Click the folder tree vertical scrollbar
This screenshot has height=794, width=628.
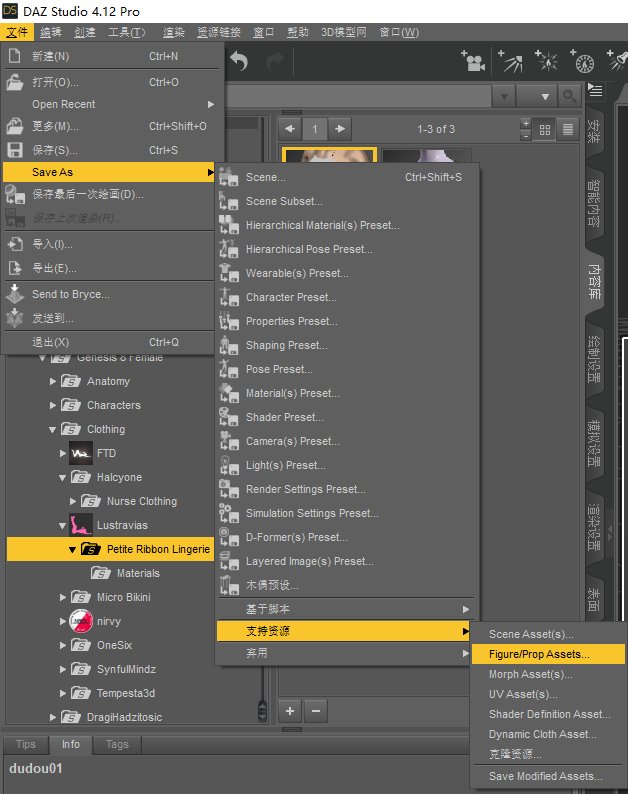[262, 711]
